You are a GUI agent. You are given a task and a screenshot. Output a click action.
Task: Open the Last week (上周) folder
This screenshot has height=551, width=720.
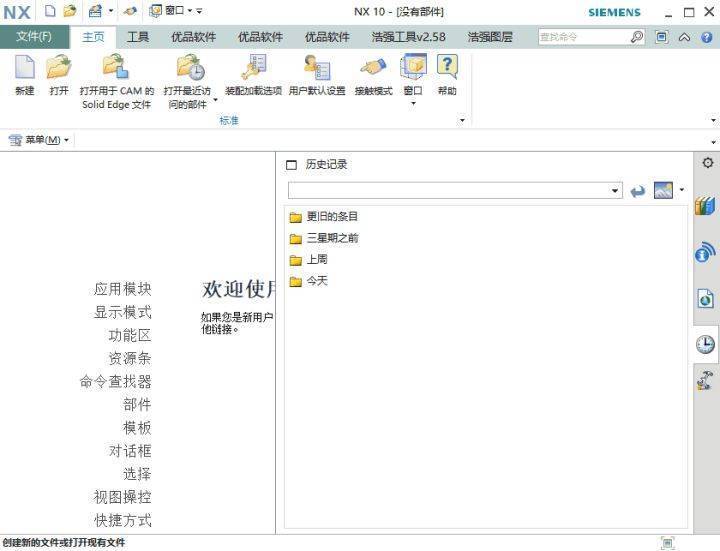[309, 259]
